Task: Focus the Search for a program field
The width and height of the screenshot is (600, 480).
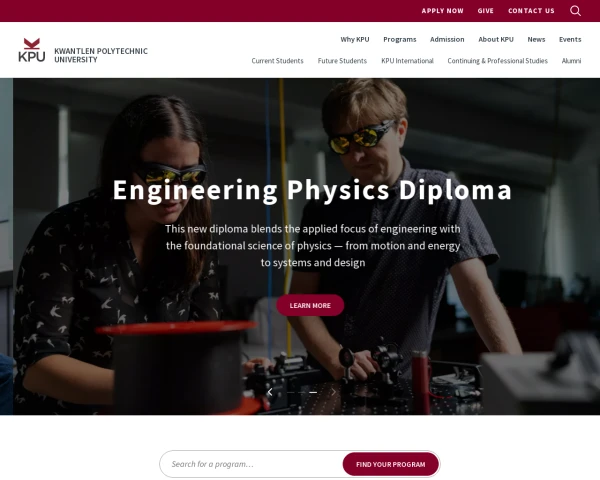Action: (x=253, y=464)
